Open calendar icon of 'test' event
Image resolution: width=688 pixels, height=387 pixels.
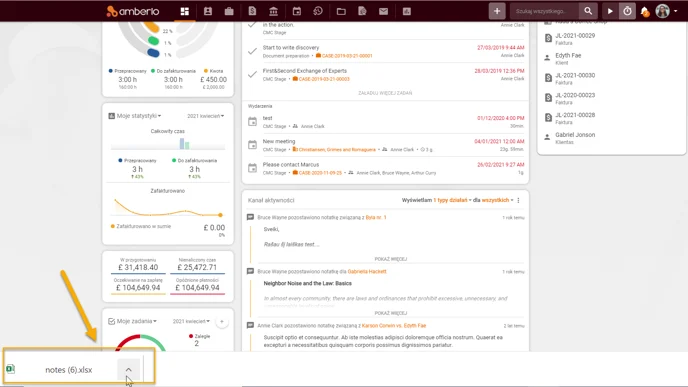coord(252,122)
